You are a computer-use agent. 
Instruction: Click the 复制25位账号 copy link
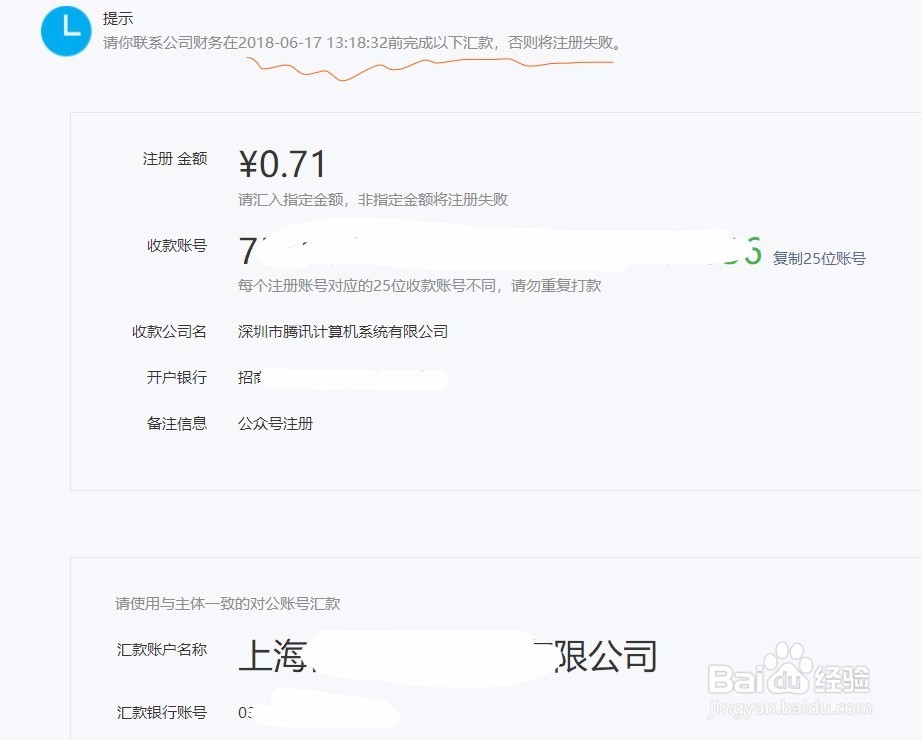click(x=819, y=258)
